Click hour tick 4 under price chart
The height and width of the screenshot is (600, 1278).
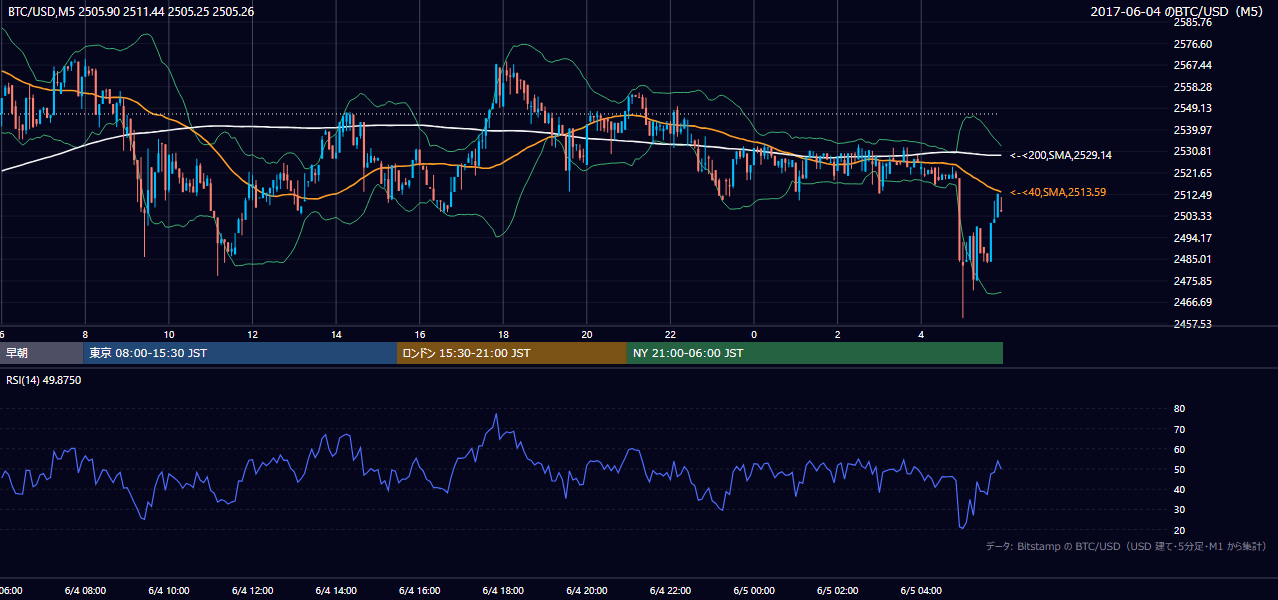coord(921,334)
